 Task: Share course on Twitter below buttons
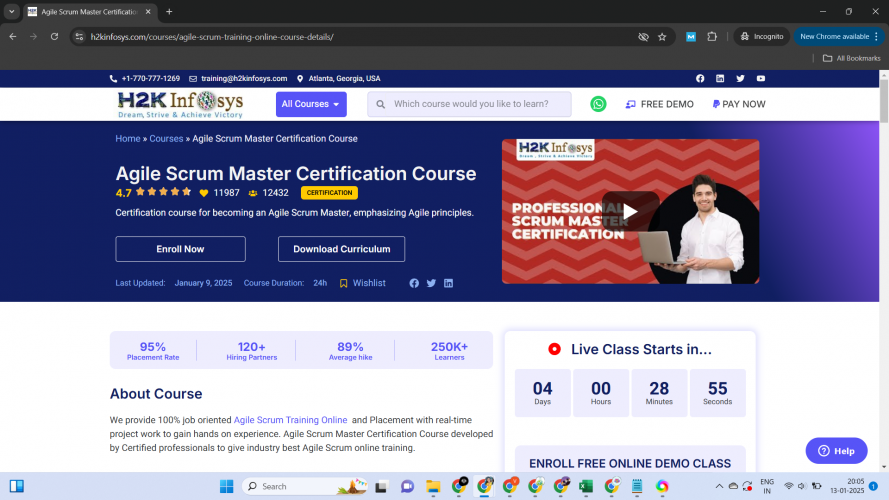(x=431, y=283)
